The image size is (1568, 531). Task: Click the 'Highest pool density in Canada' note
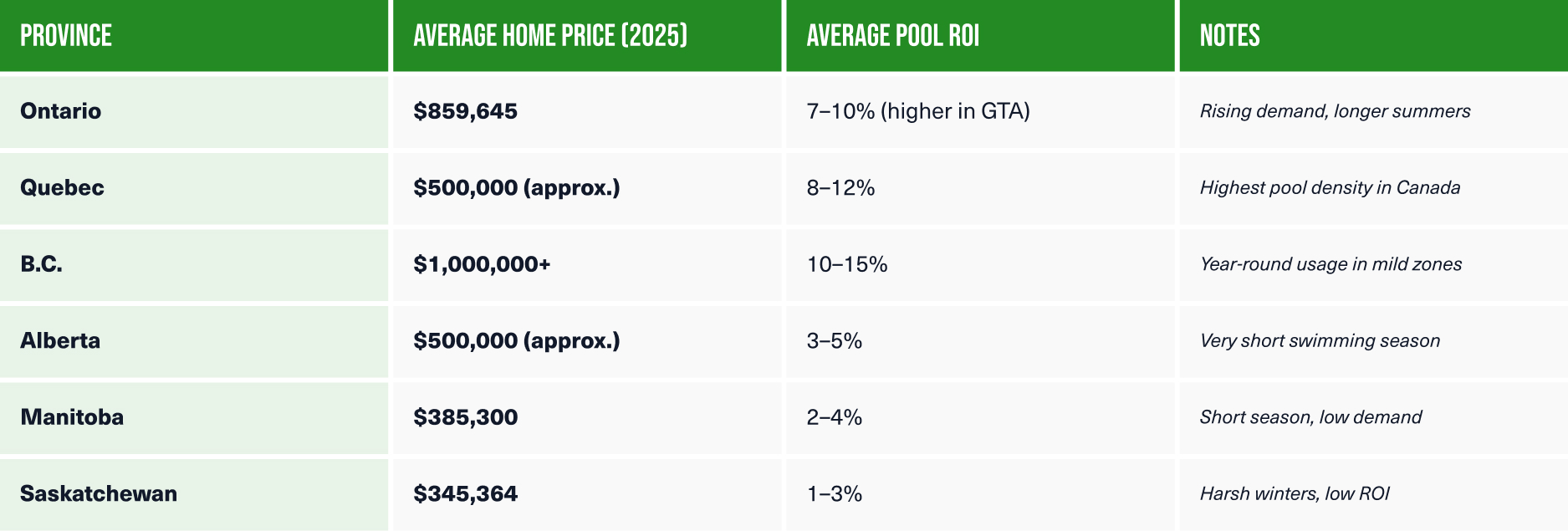[1330, 187]
